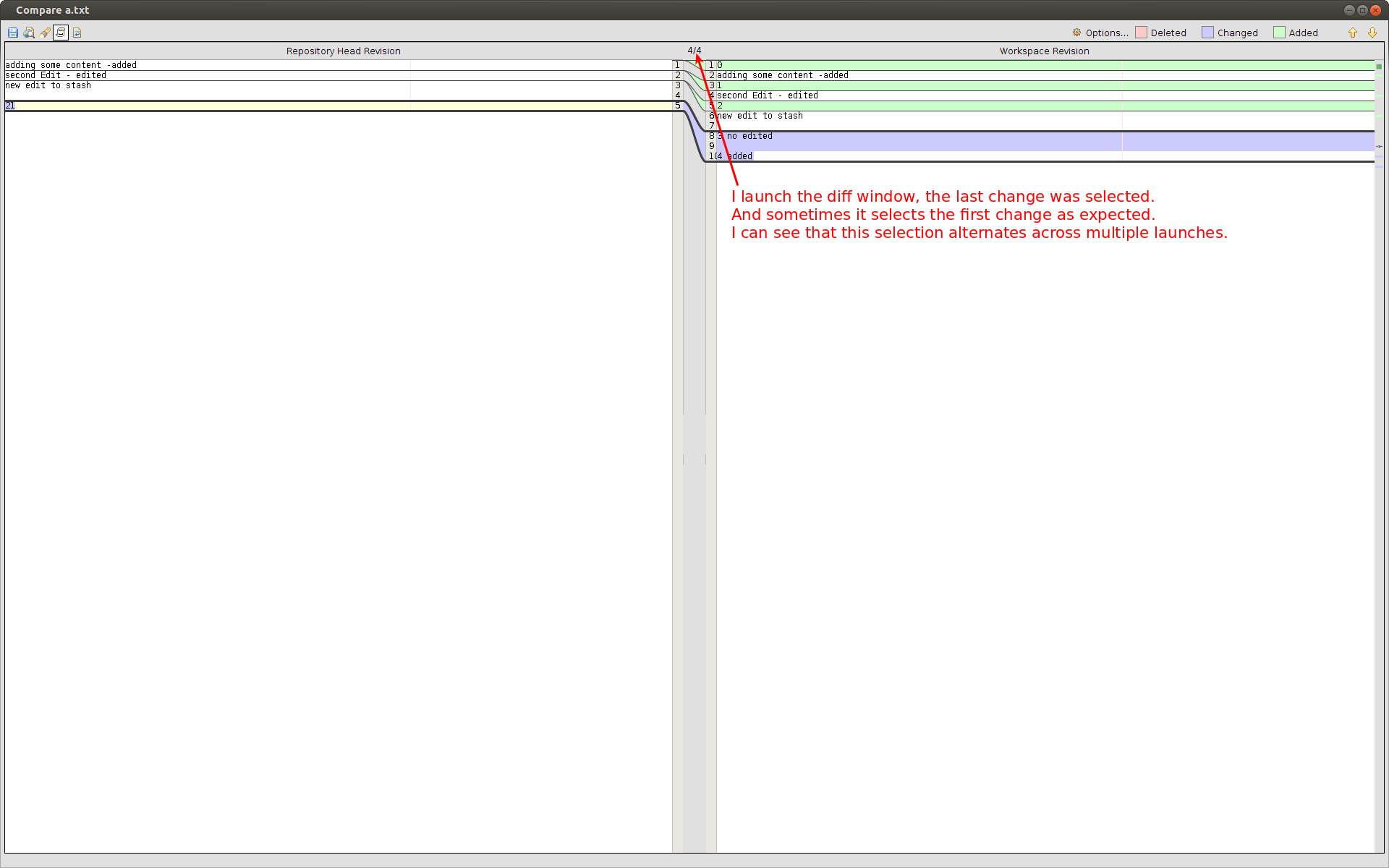Click line '3 no edited' in right pane
This screenshot has height=868, width=1389.
pyautogui.click(x=749, y=136)
